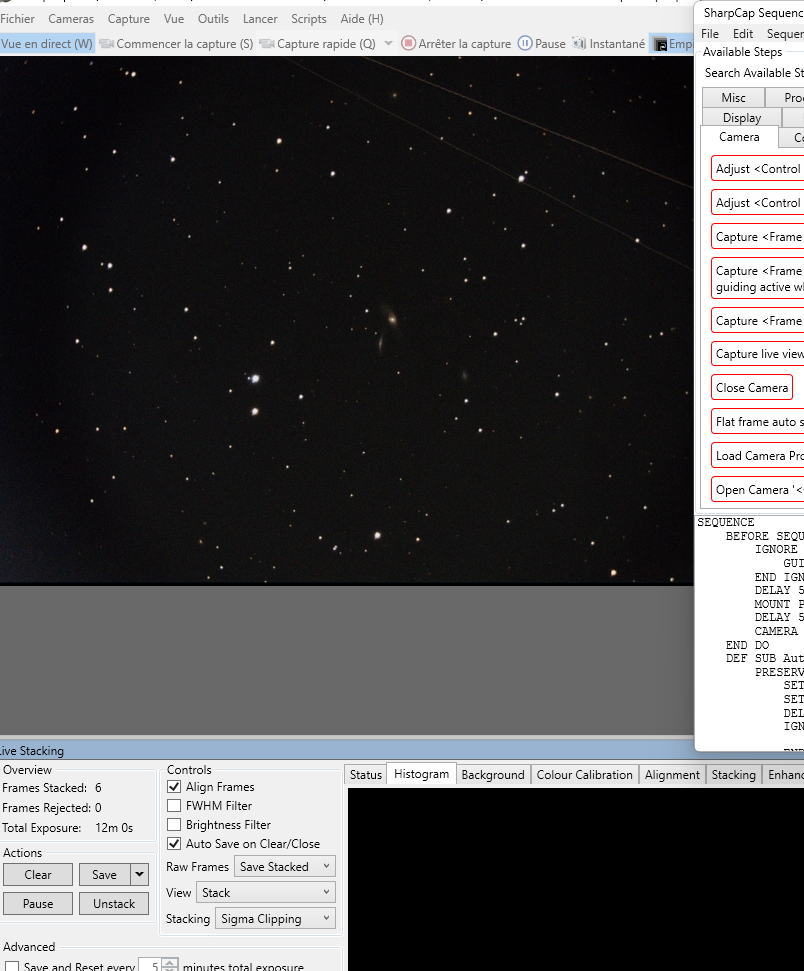Open the Capture rapide dropdown arrow

pos(388,44)
